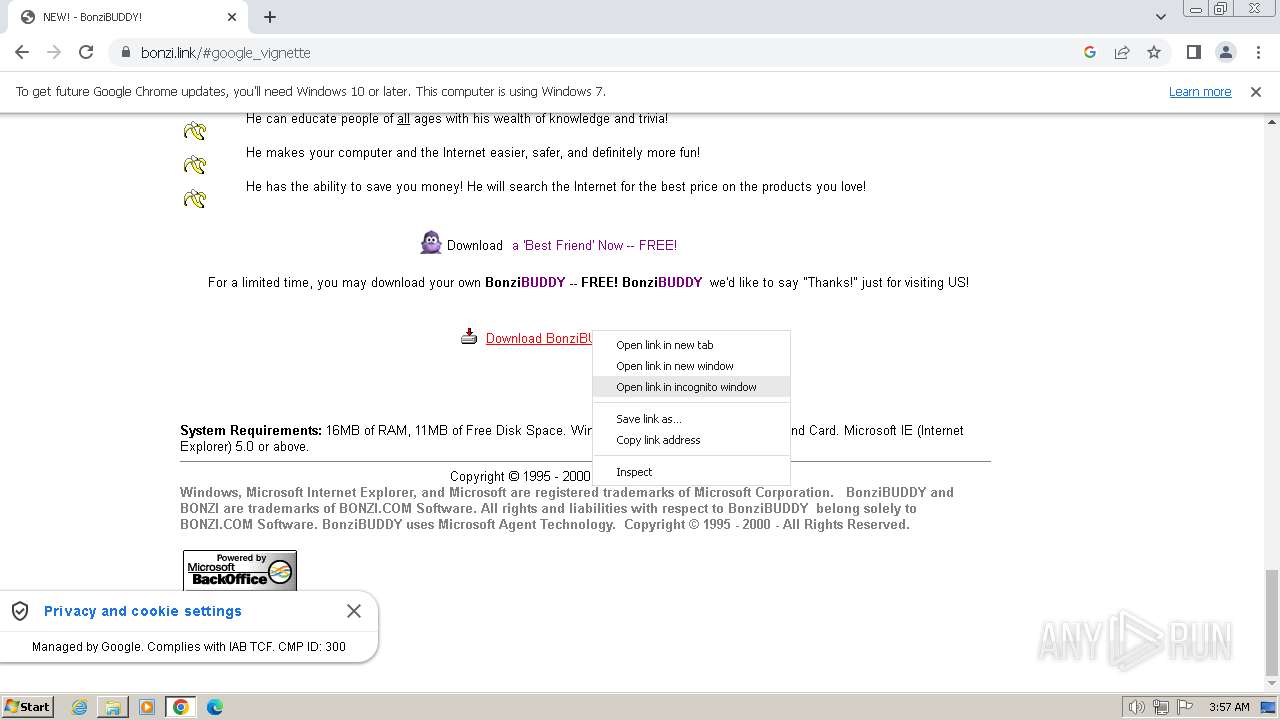Image resolution: width=1280 pixels, height=720 pixels.
Task: Click the page vertical scrollbar thumb
Action: 1271,622
